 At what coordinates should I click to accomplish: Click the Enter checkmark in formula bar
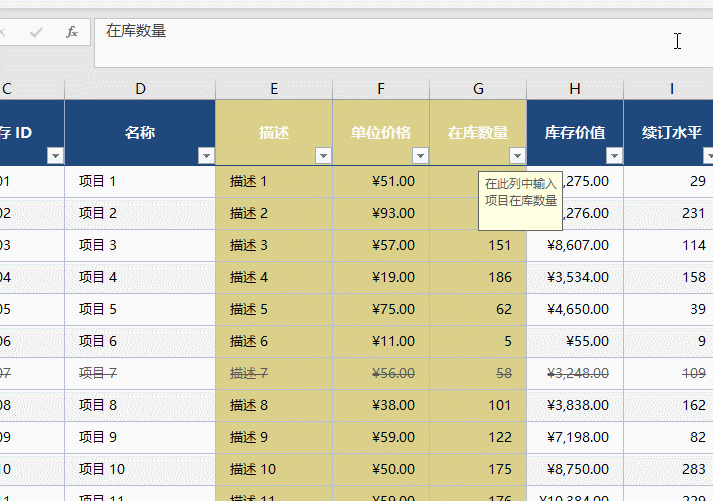pyautogui.click(x=36, y=32)
